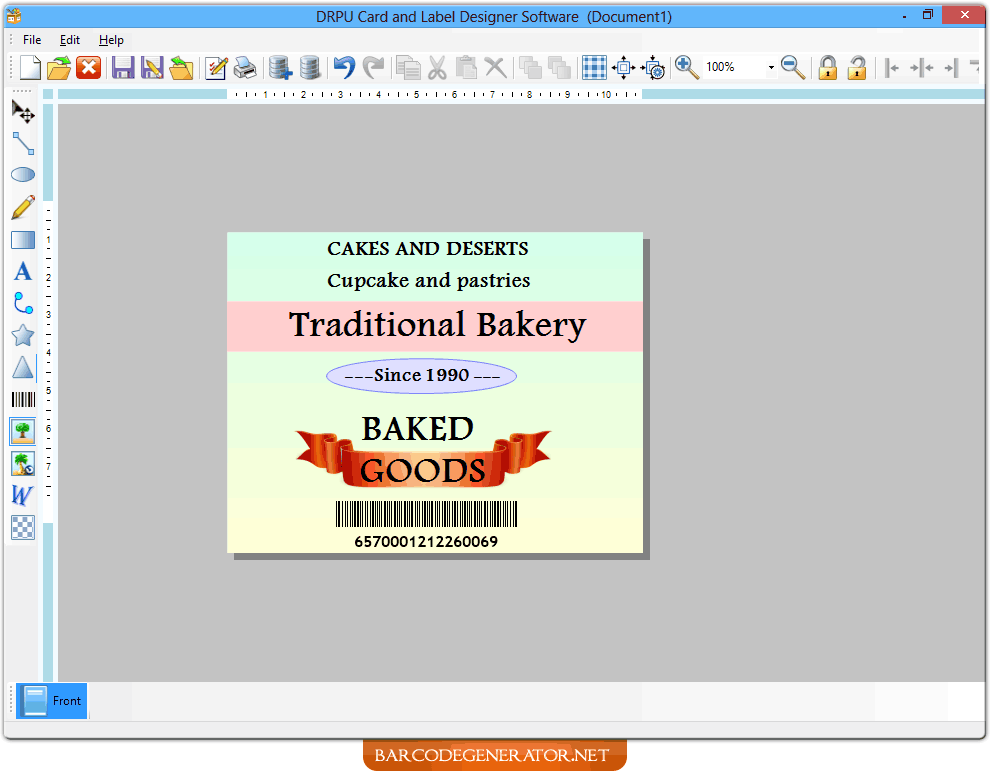This screenshot has height=771, width=990.
Task: Click the grayed redo arrow
Action: [x=373, y=68]
